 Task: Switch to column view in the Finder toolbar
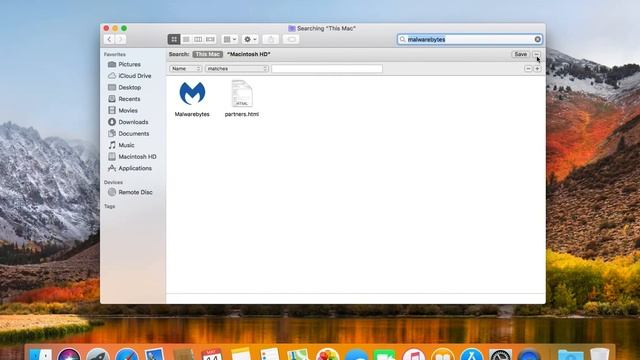coord(198,39)
